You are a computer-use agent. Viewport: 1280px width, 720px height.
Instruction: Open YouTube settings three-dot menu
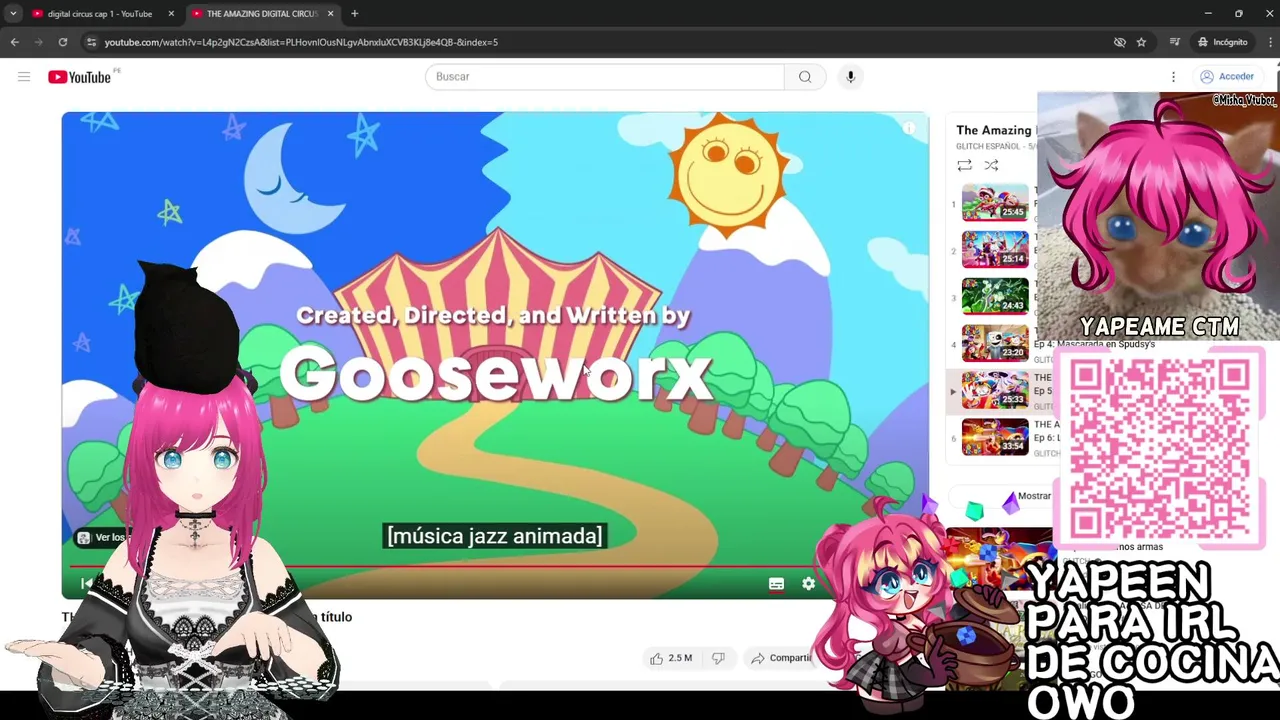pos(1173,77)
